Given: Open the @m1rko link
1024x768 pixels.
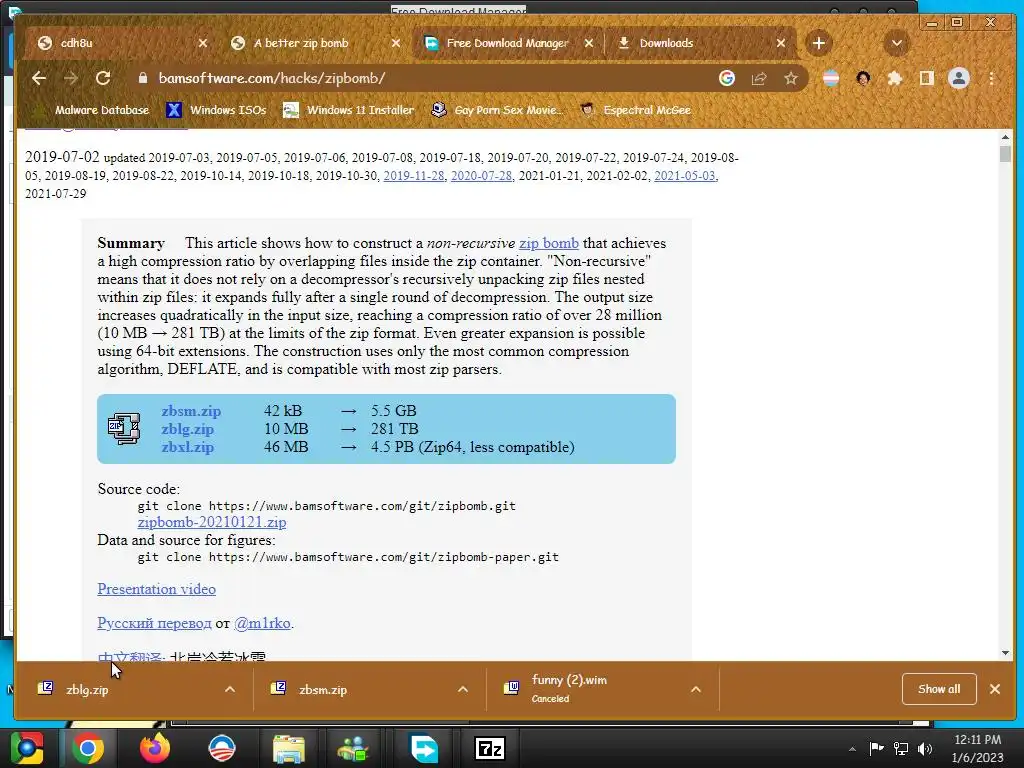Looking at the screenshot, I should point(262,623).
